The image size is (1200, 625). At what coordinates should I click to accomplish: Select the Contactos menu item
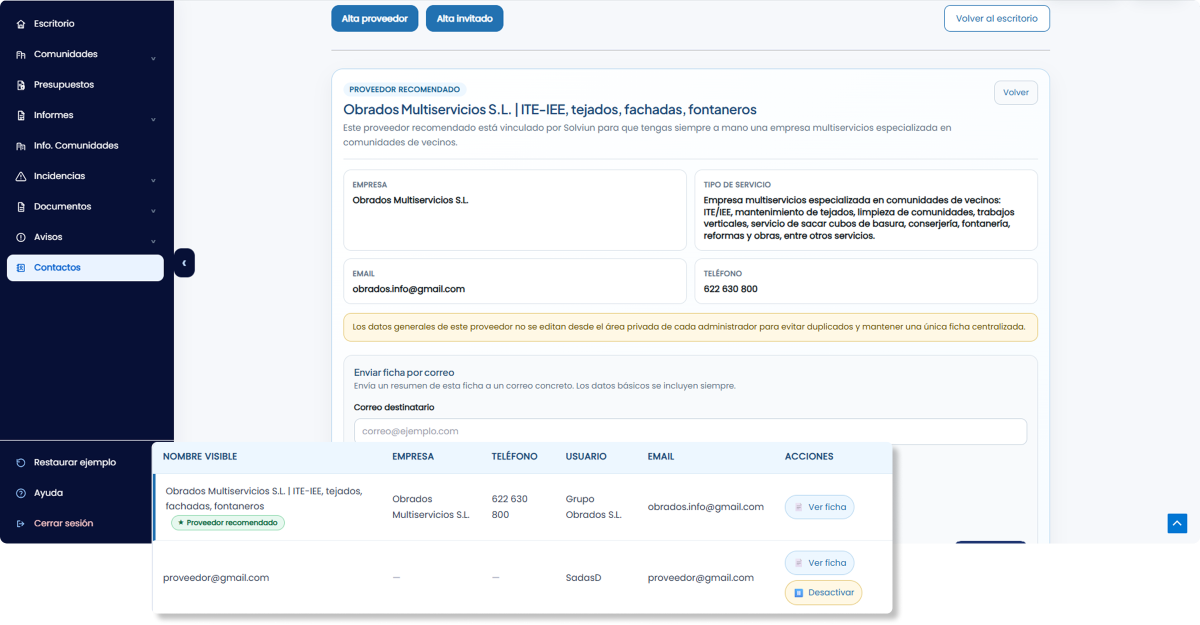(85, 268)
